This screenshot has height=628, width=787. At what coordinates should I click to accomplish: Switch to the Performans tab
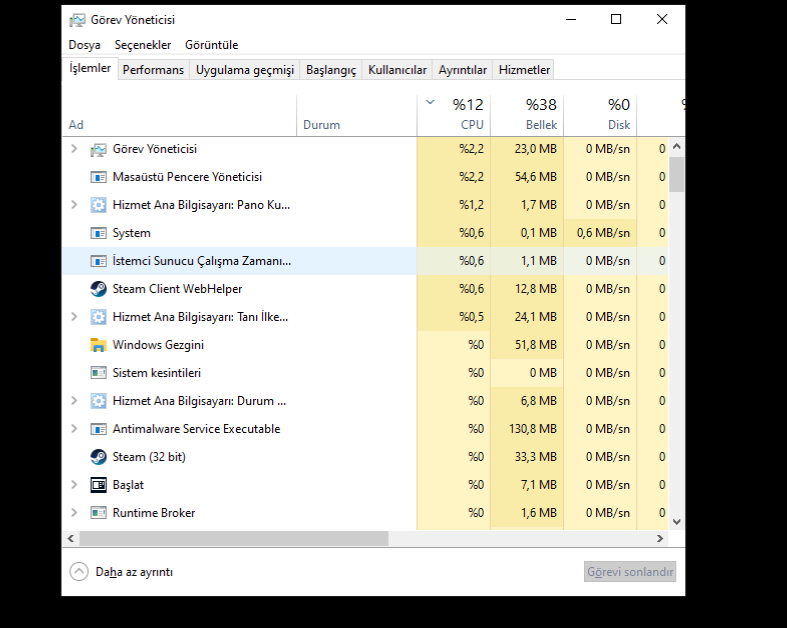153,70
